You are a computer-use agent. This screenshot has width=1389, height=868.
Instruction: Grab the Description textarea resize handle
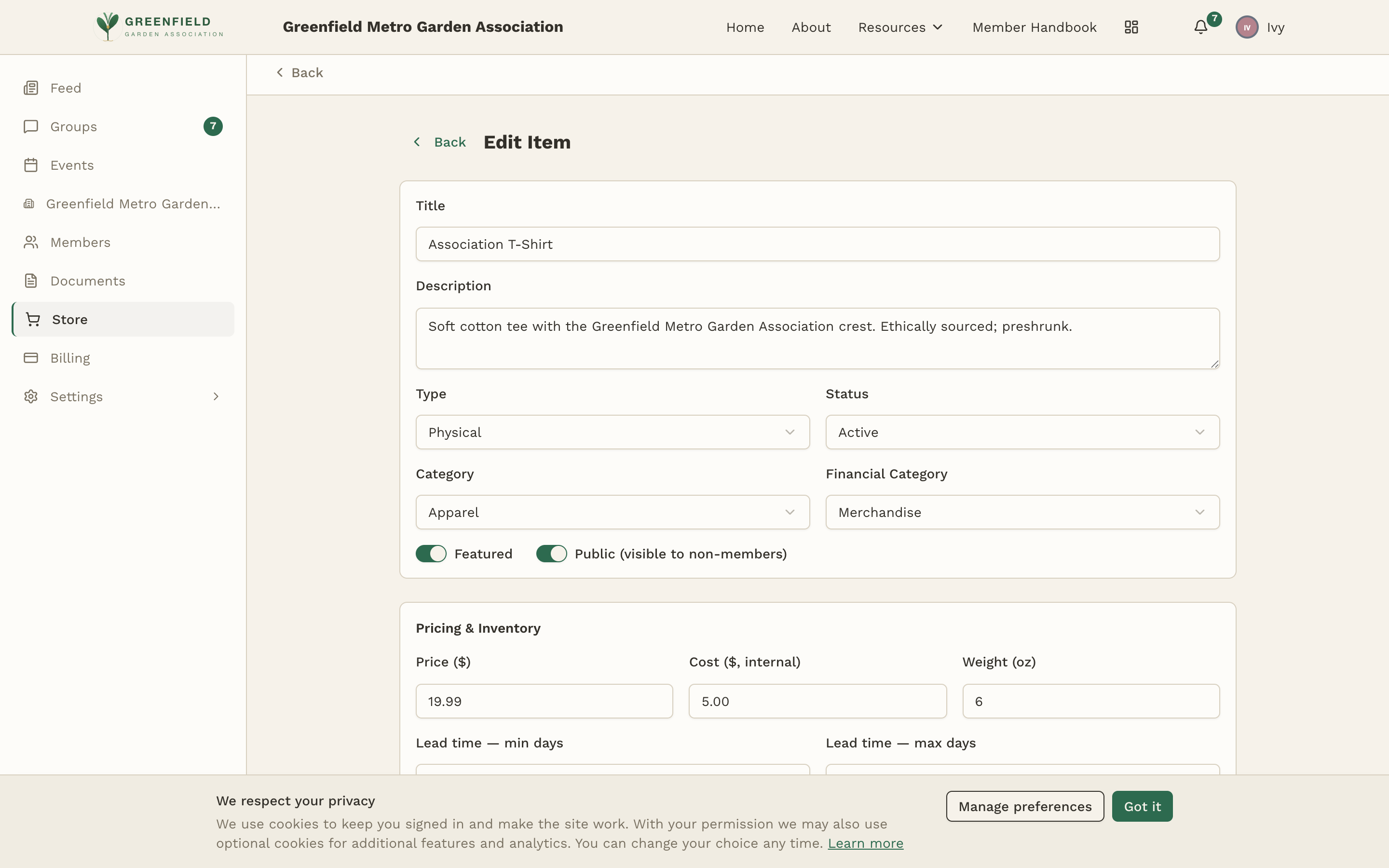click(1214, 364)
